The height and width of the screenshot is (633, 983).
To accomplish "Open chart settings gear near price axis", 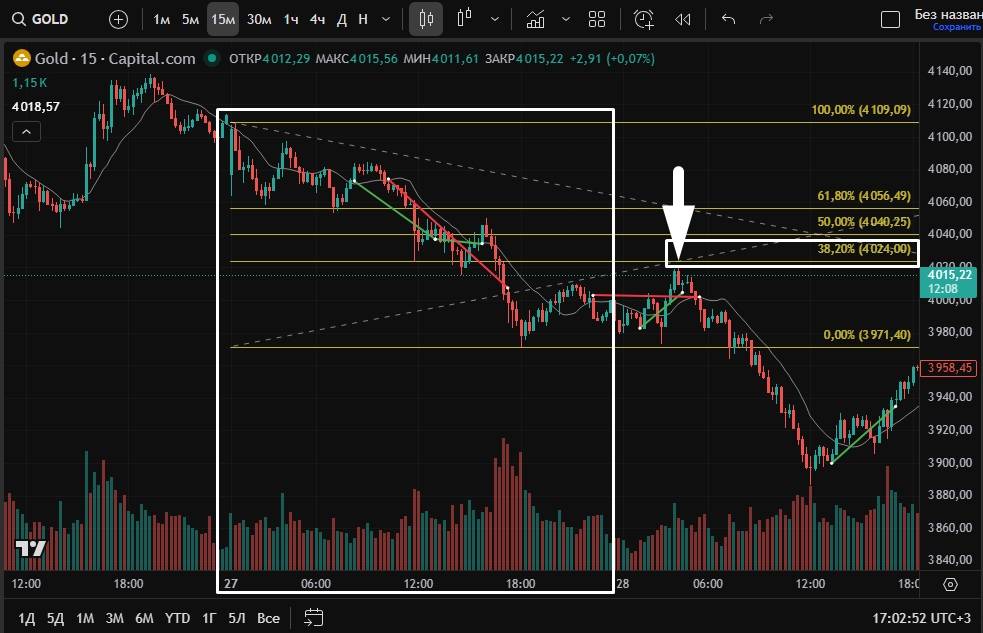I will pyautogui.click(x=949, y=584).
